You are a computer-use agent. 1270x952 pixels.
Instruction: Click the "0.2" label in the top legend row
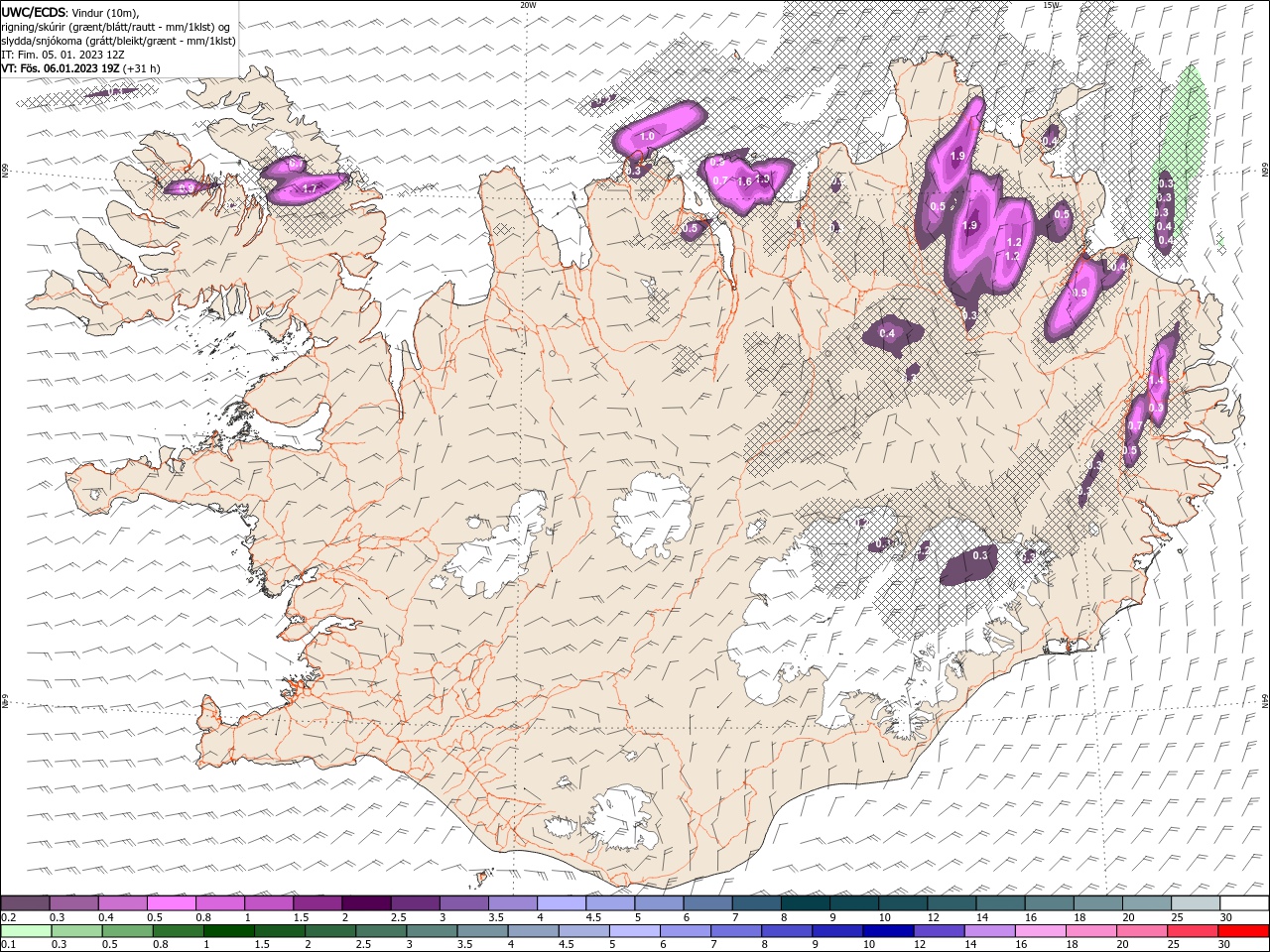[x=8, y=917]
